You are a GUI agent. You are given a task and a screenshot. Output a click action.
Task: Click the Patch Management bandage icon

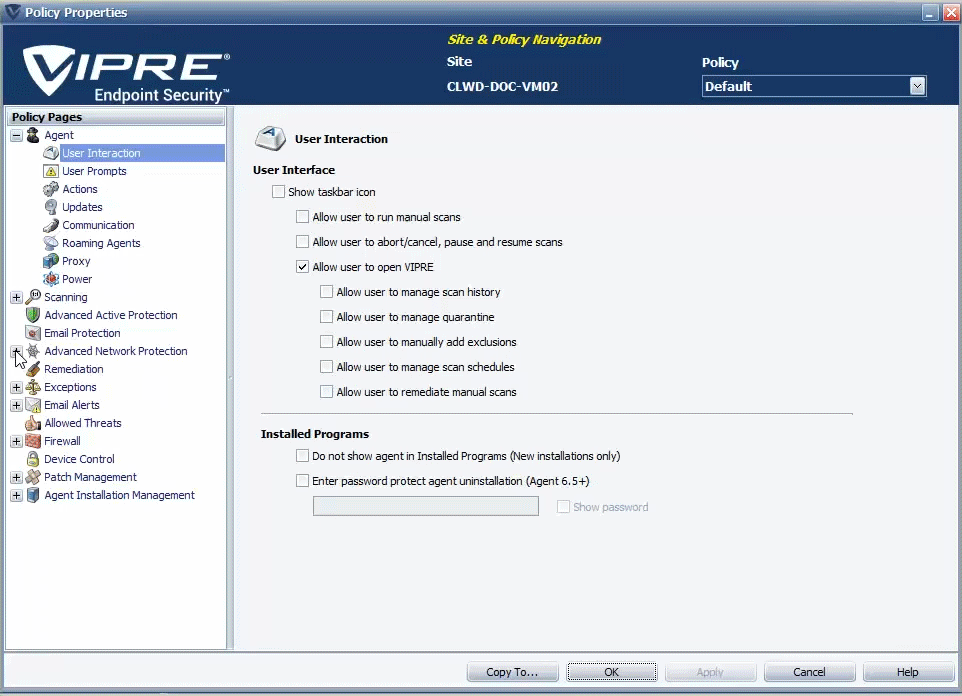click(x=33, y=477)
